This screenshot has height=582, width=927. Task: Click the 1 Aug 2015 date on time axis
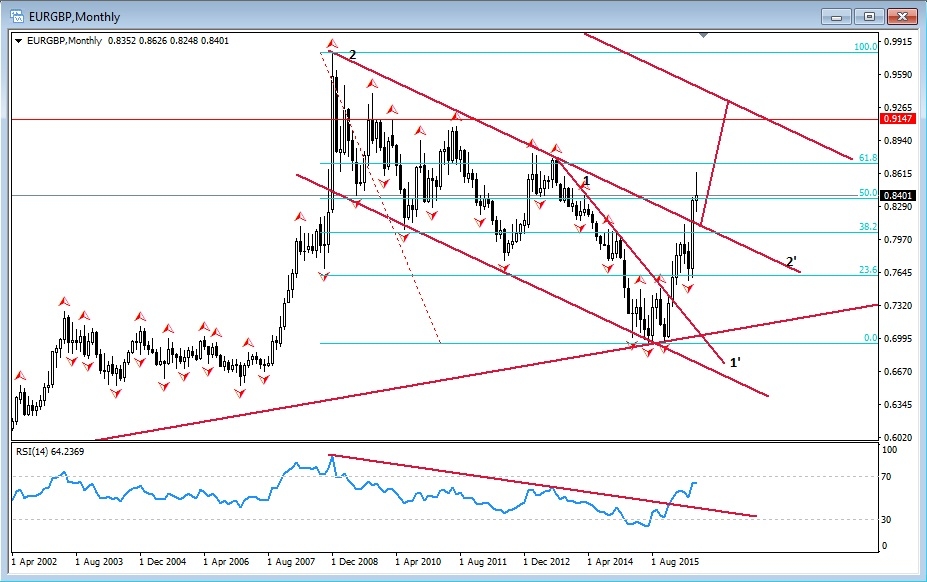tap(675, 564)
